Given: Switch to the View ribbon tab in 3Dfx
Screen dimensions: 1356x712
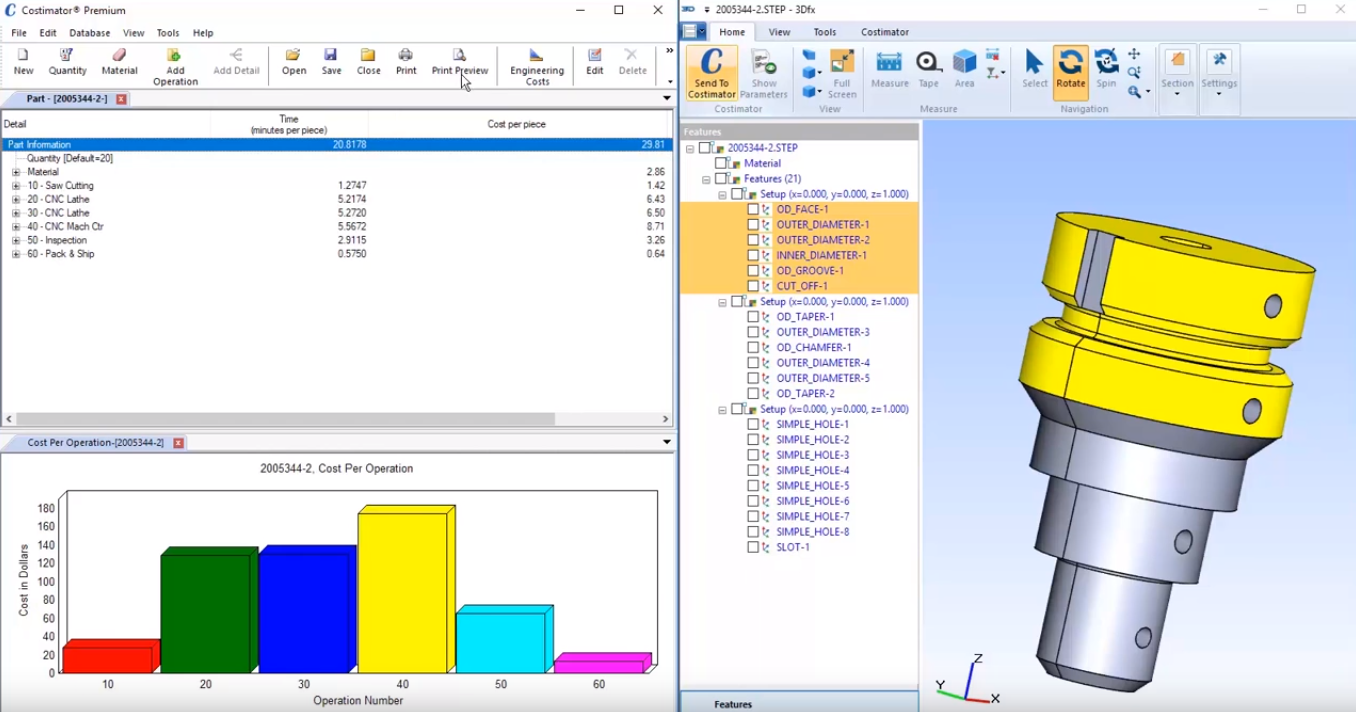Looking at the screenshot, I should 779,32.
